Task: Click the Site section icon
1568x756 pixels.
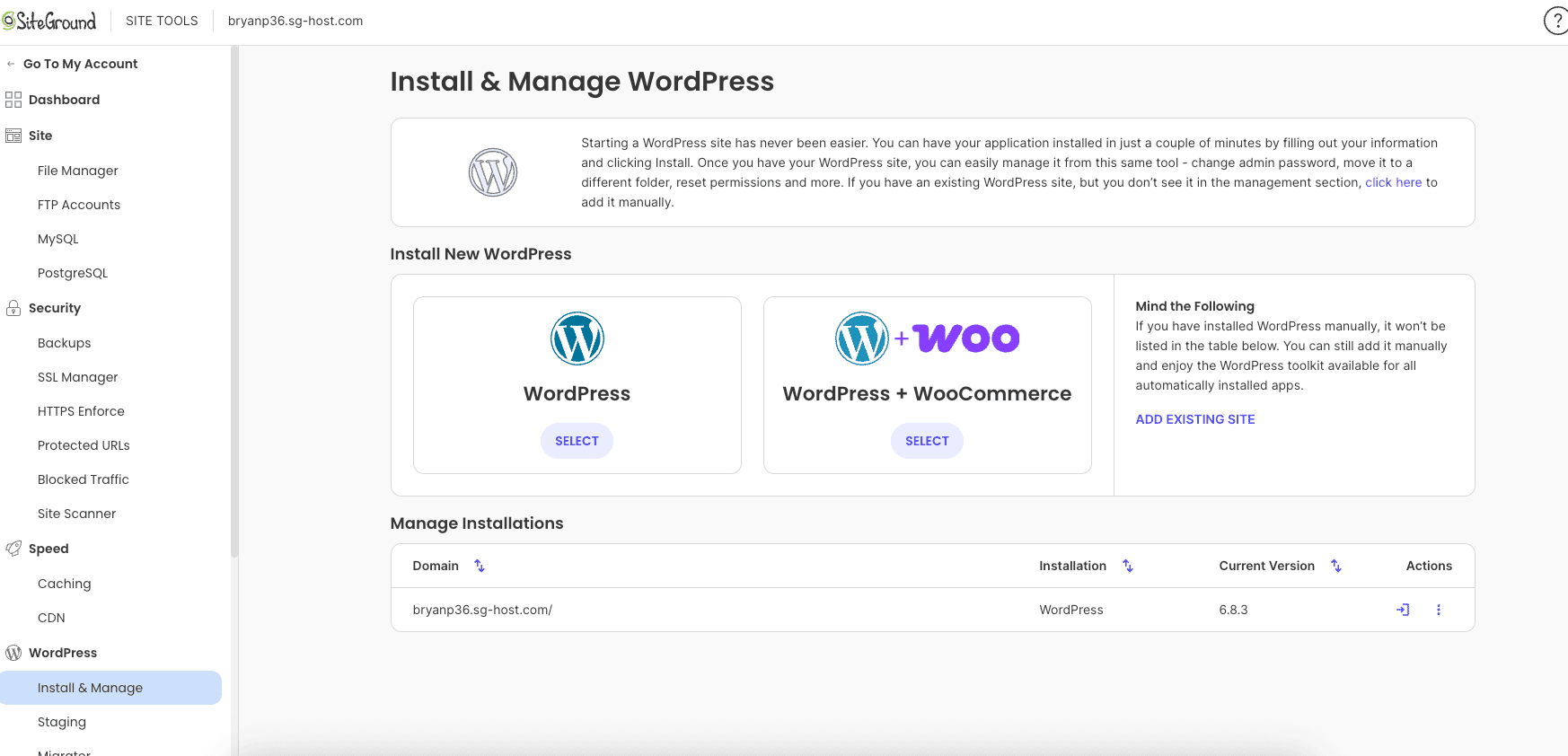Action: (13, 136)
